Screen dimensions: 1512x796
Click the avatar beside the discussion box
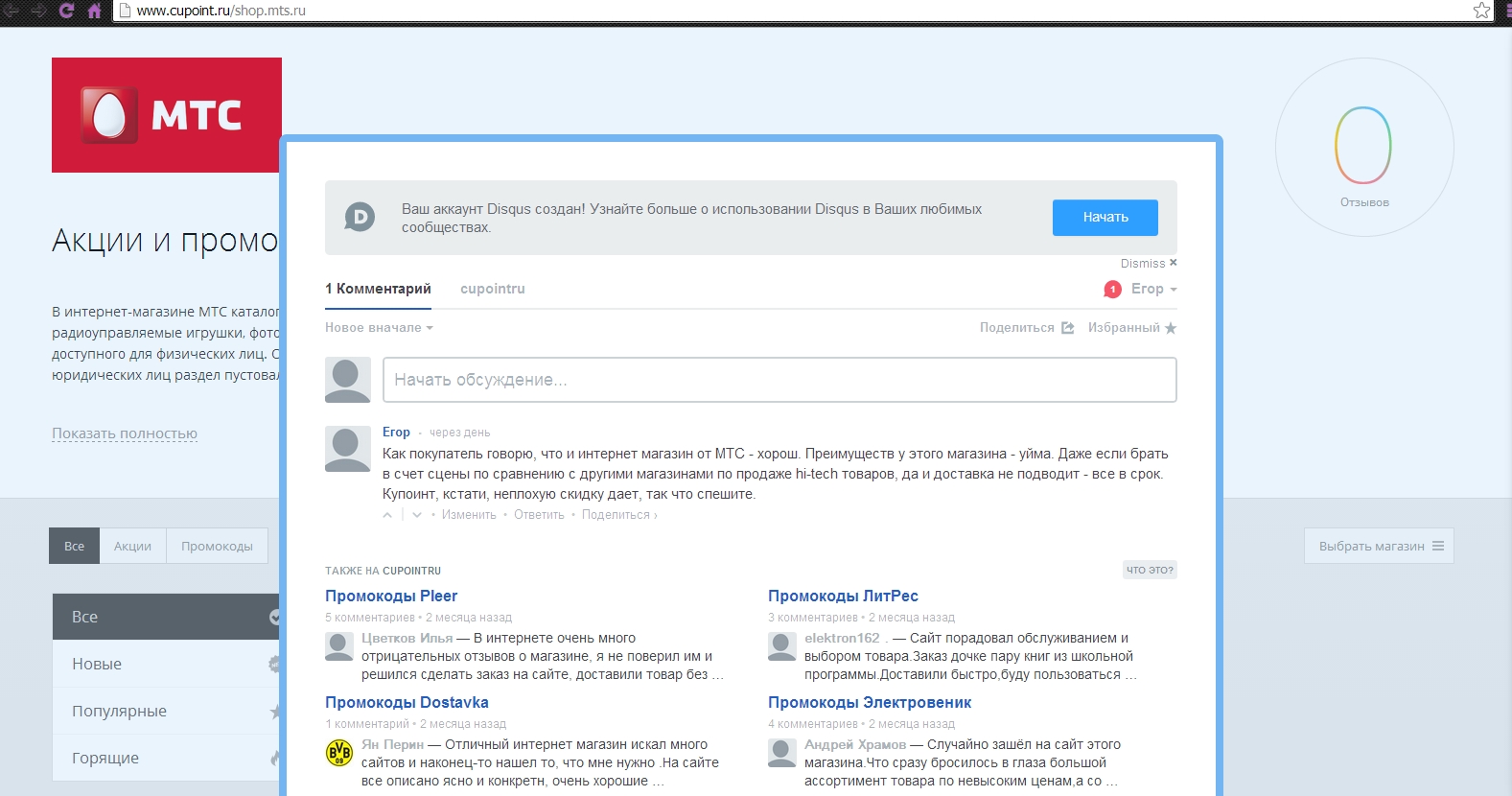348,380
